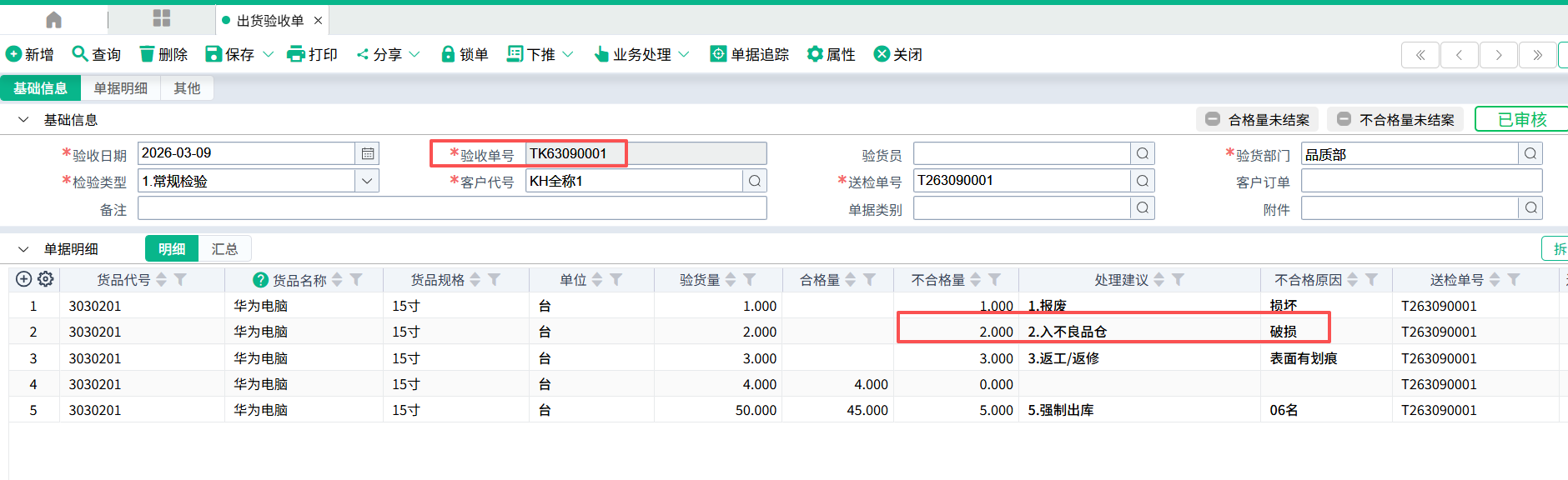Switch to the 其他 tab
The width and height of the screenshot is (1568, 480).
[x=187, y=88]
